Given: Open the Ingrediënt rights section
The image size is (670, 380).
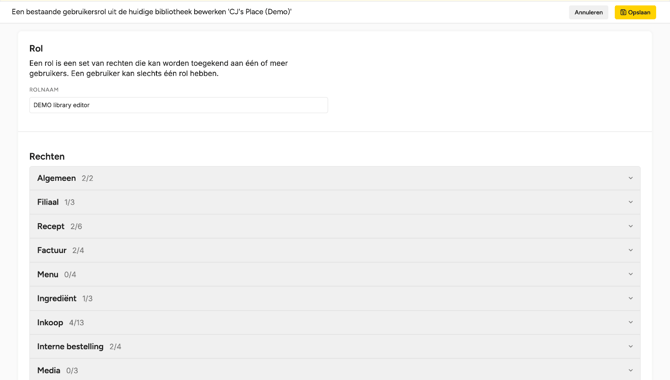Looking at the screenshot, I should pos(335,298).
